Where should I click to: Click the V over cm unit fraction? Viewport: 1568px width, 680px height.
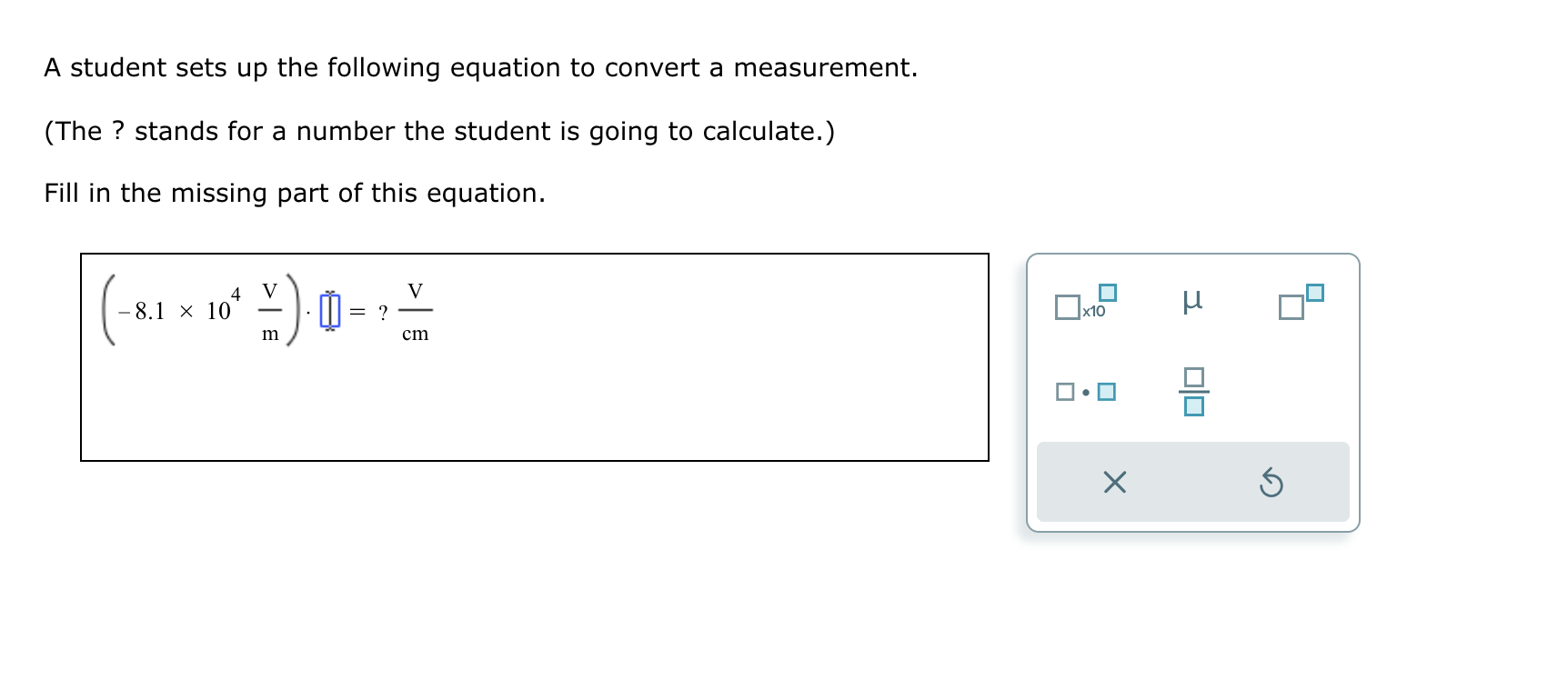point(415,312)
